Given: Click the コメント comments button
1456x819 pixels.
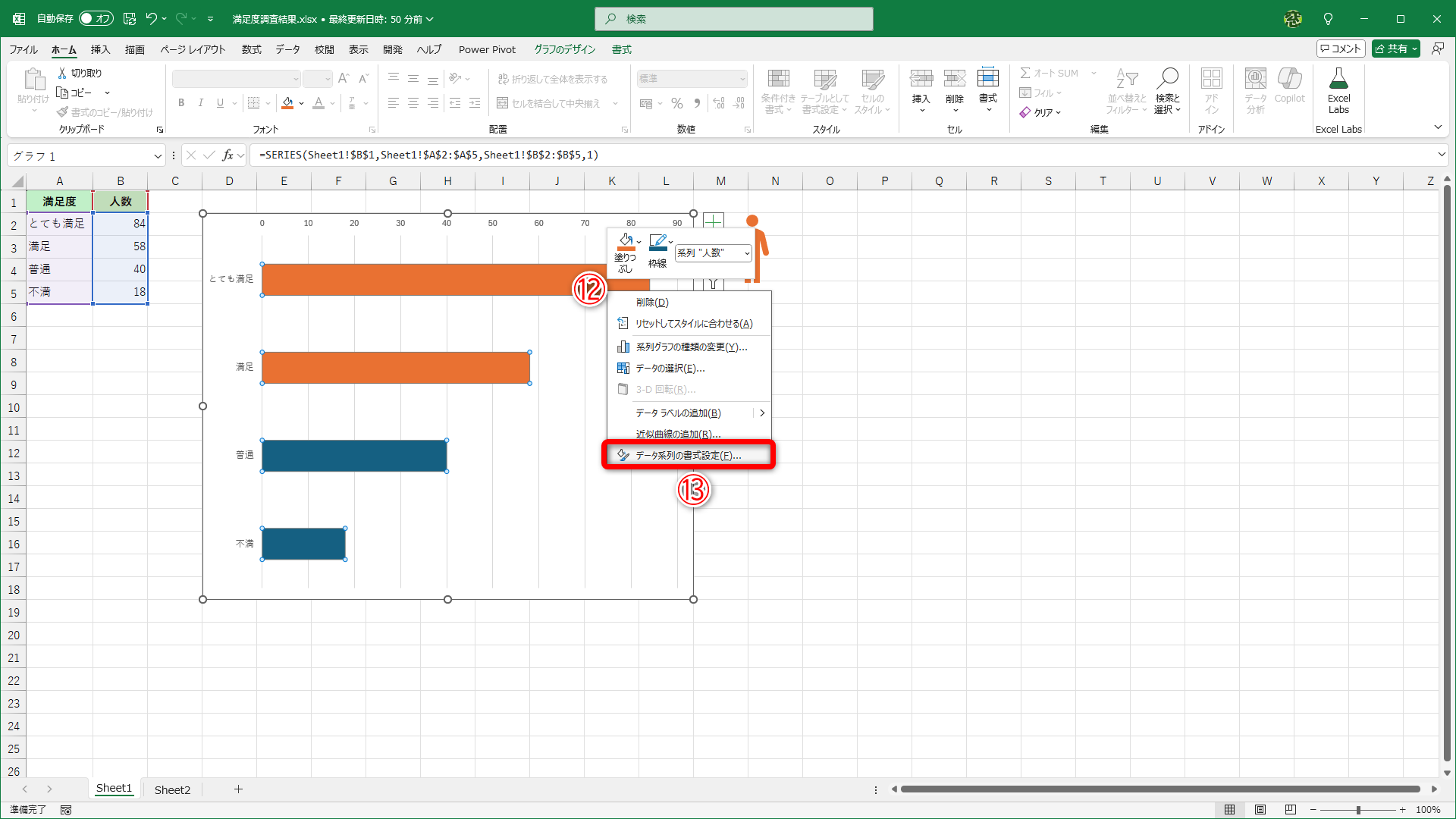Looking at the screenshot, I should [1341, 49].
